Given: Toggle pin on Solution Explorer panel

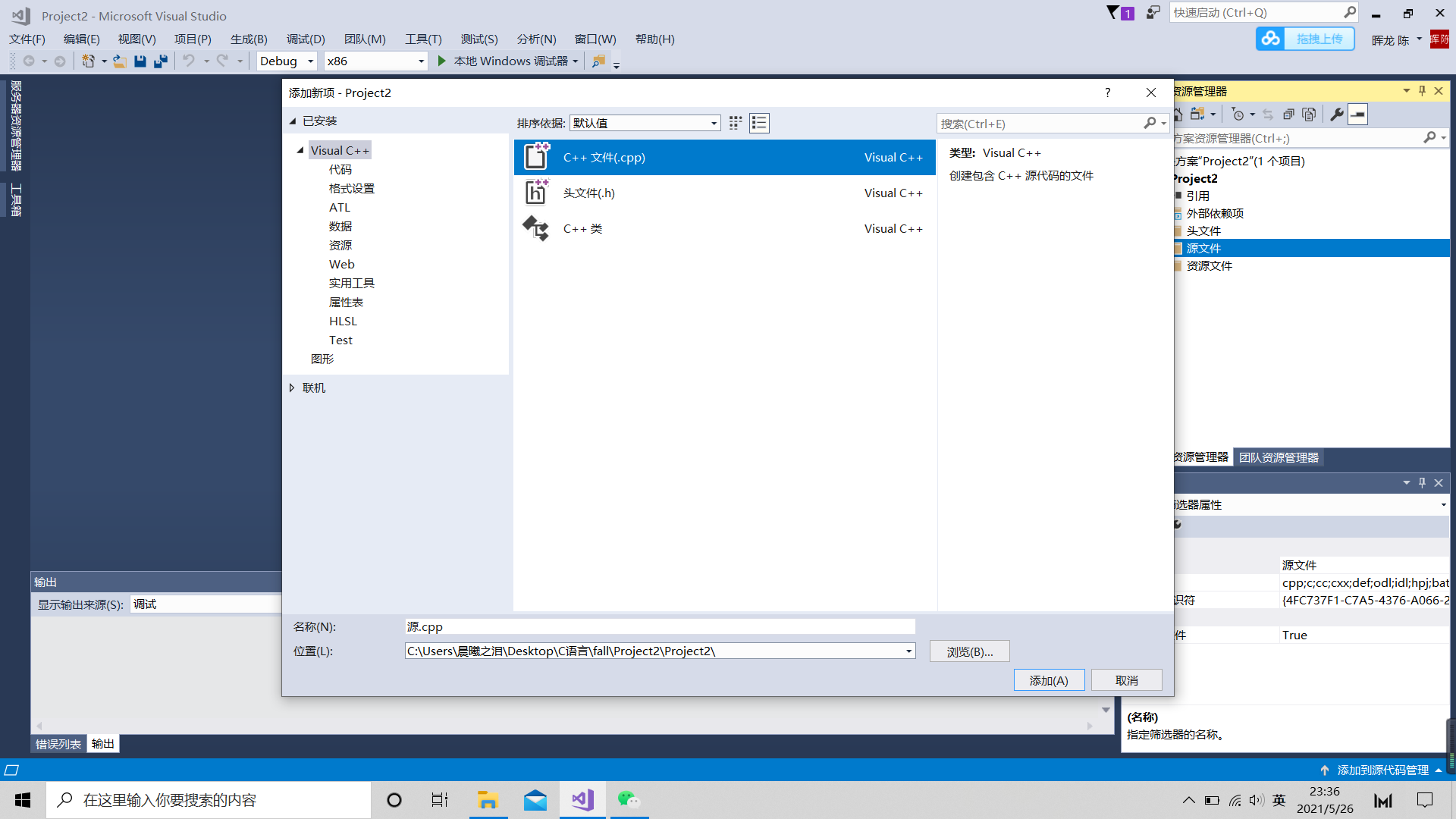Looking at the screenshot, I should 1422,91.
